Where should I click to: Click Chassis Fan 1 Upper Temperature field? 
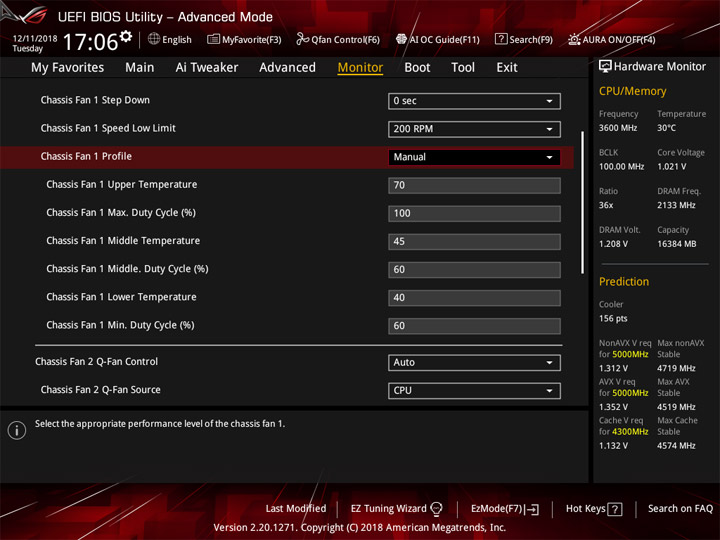474,185
